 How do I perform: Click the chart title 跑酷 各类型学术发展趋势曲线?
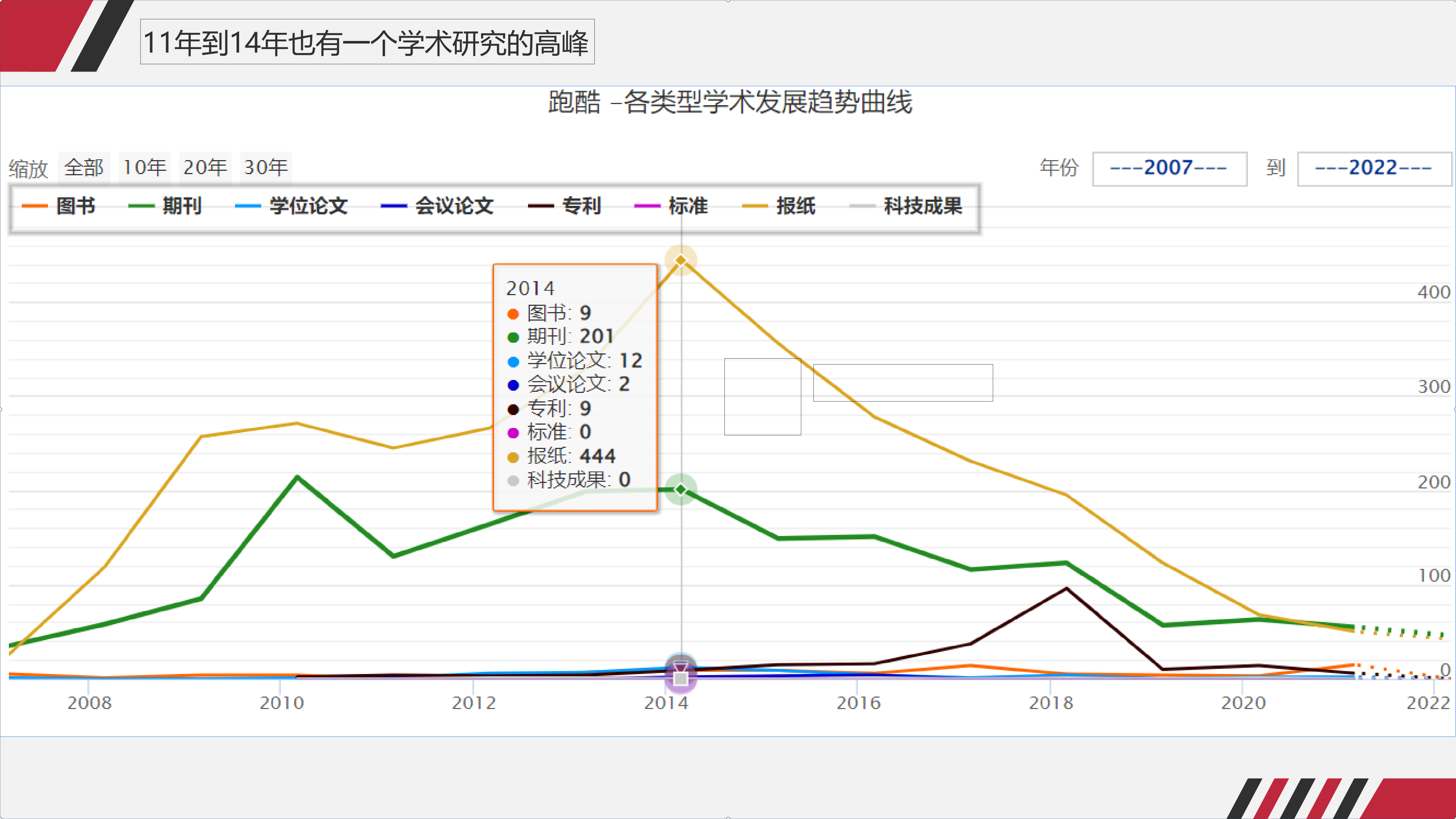point(730,102)
